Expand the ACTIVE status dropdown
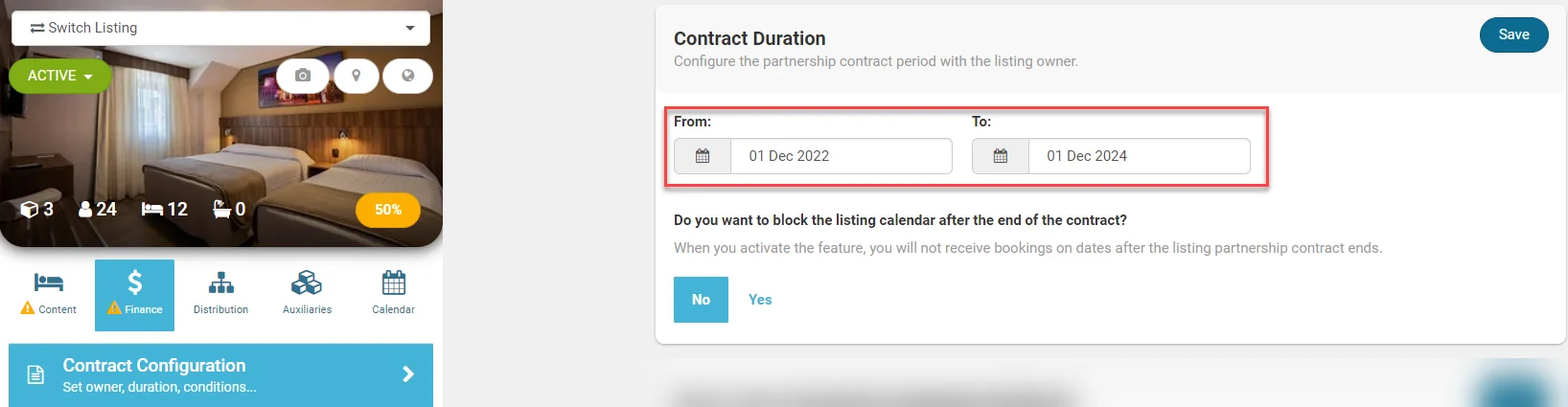This screenshot has height=407, width=1568. tap(59, 76)
